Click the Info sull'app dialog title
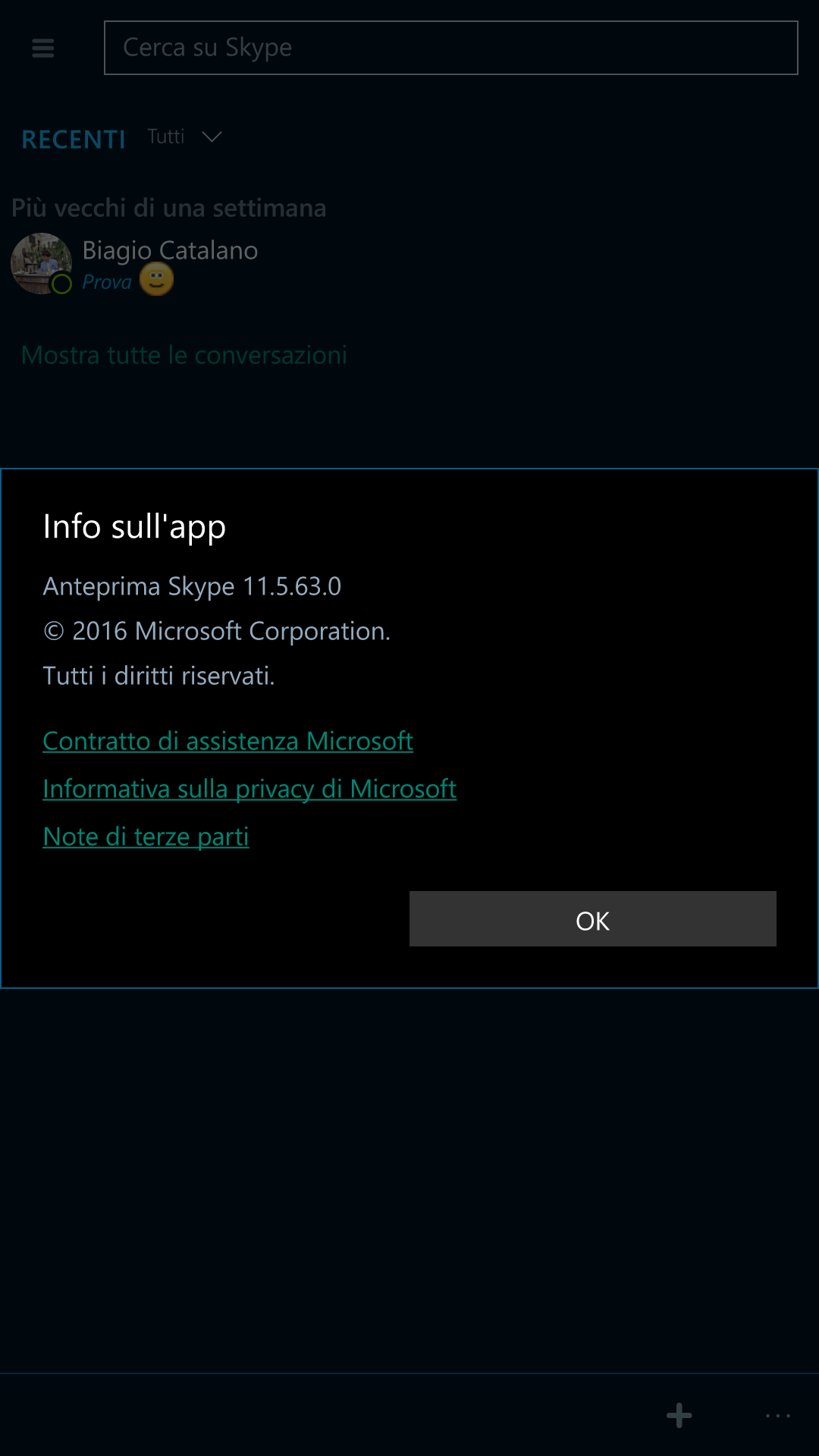 [134, 527]
